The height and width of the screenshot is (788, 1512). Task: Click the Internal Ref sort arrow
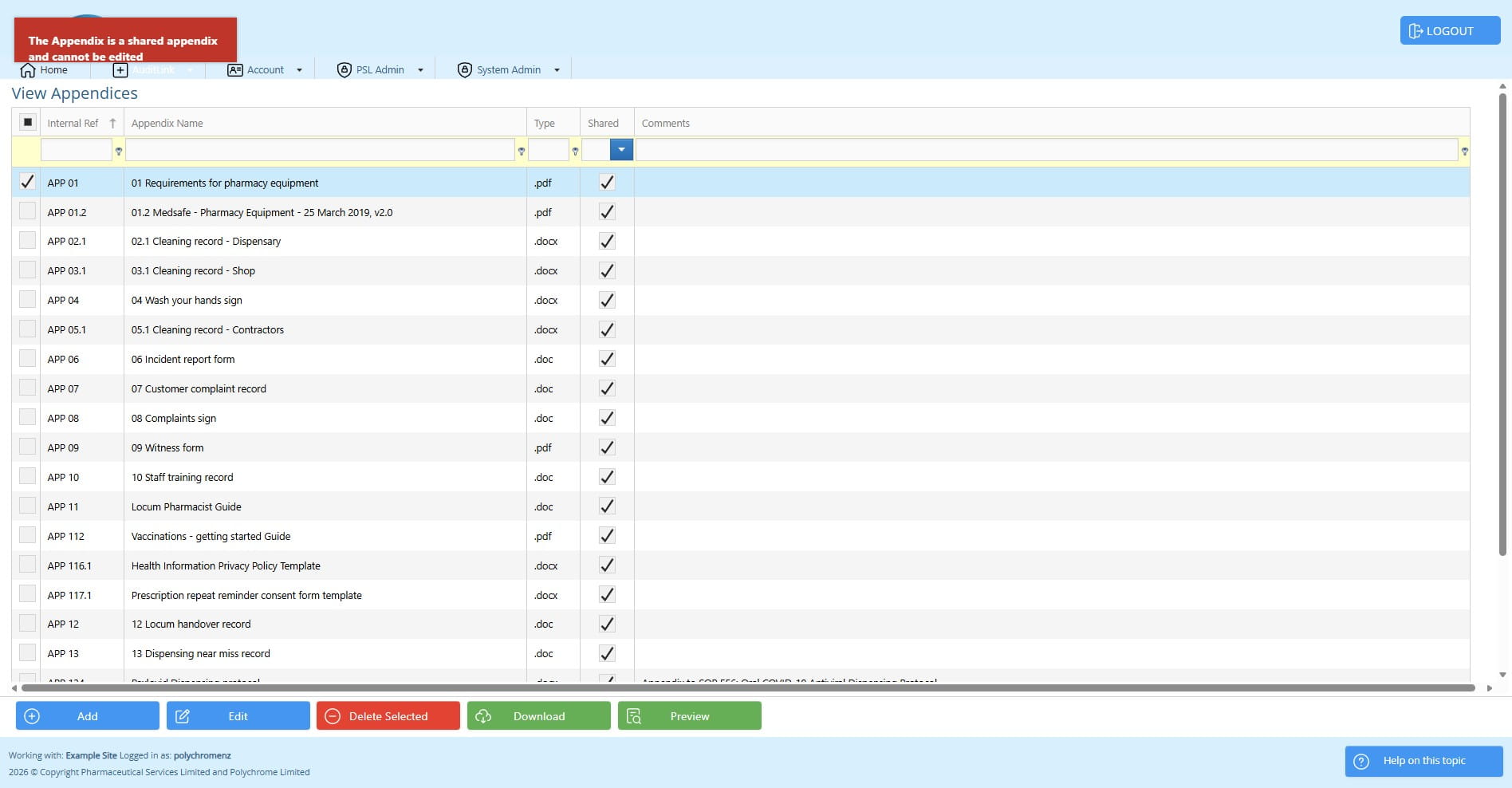[112, 123]
